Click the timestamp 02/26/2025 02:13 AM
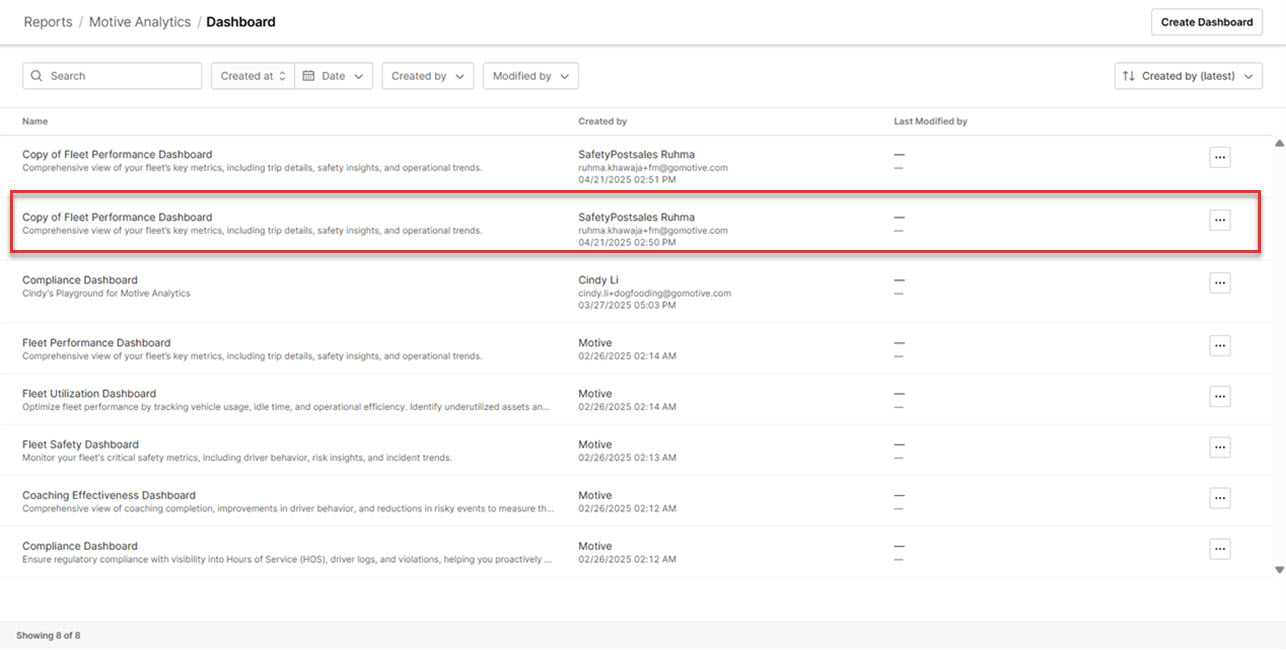 [627, 458]
